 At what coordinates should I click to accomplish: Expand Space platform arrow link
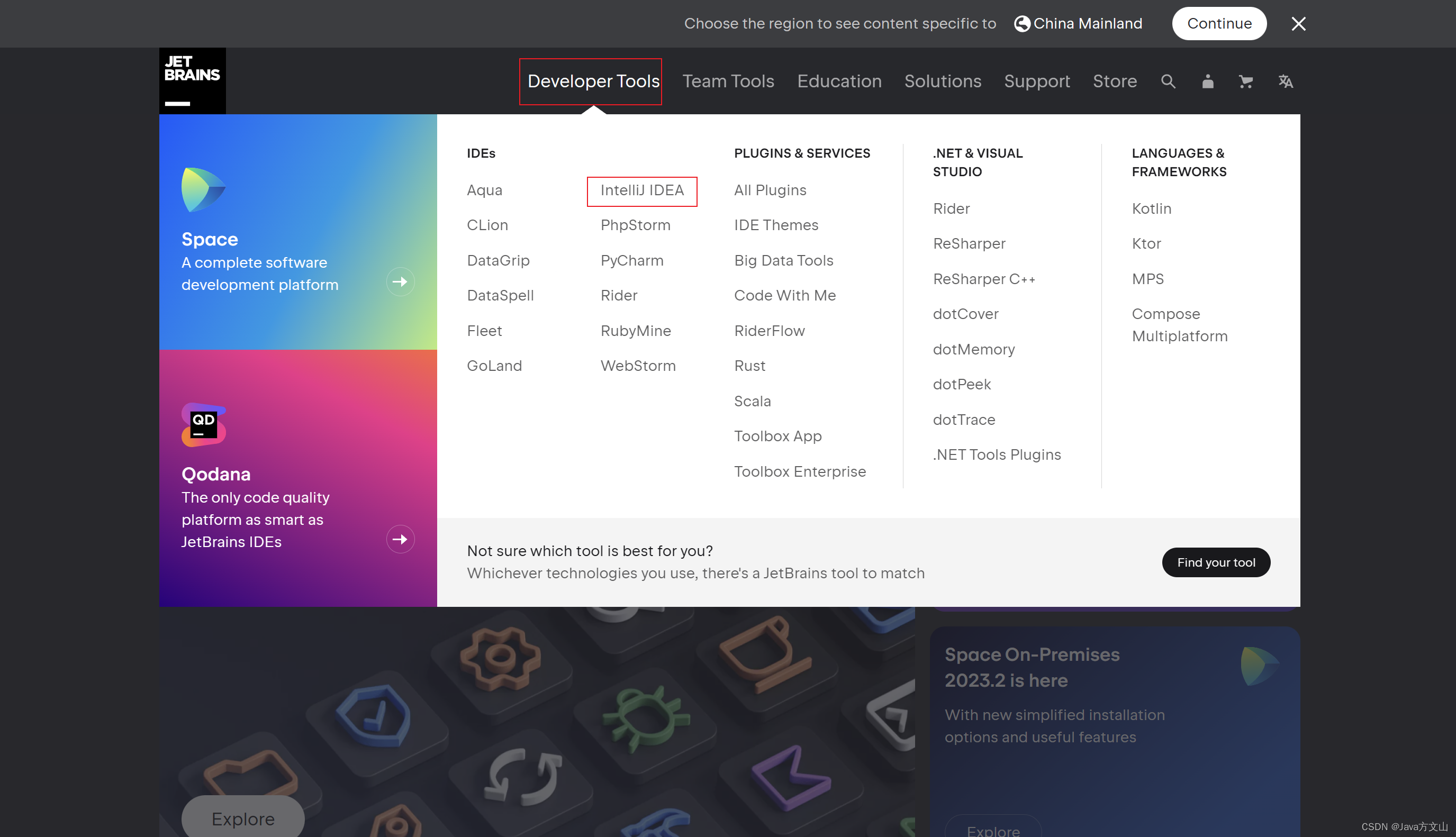399,282
